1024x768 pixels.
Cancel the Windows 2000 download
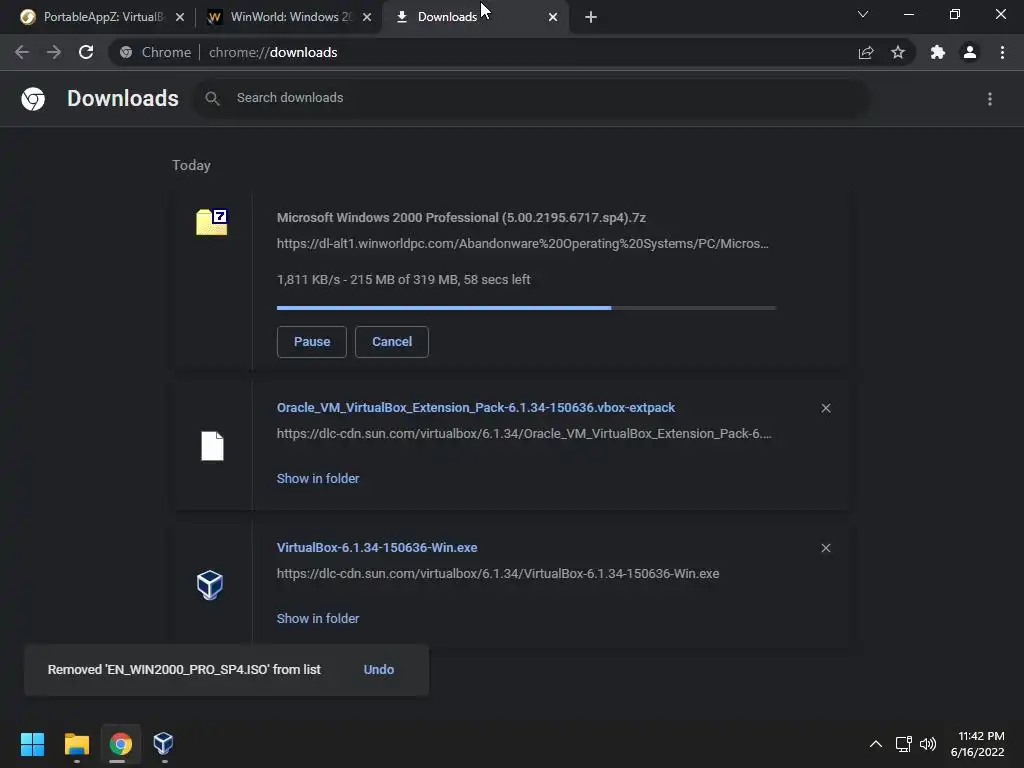392,342
